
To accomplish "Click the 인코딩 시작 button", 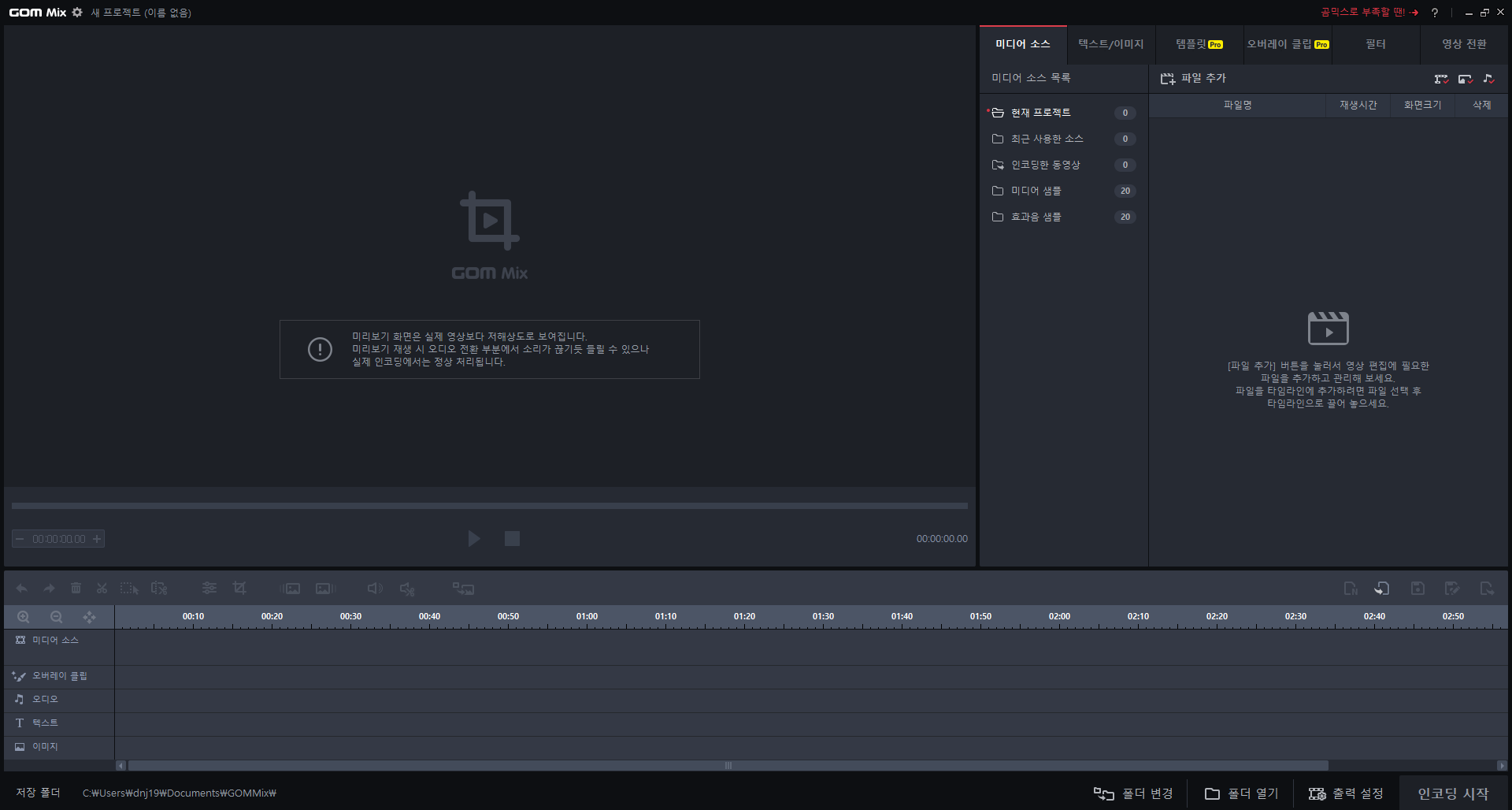I will click(x=1453, y=793).
